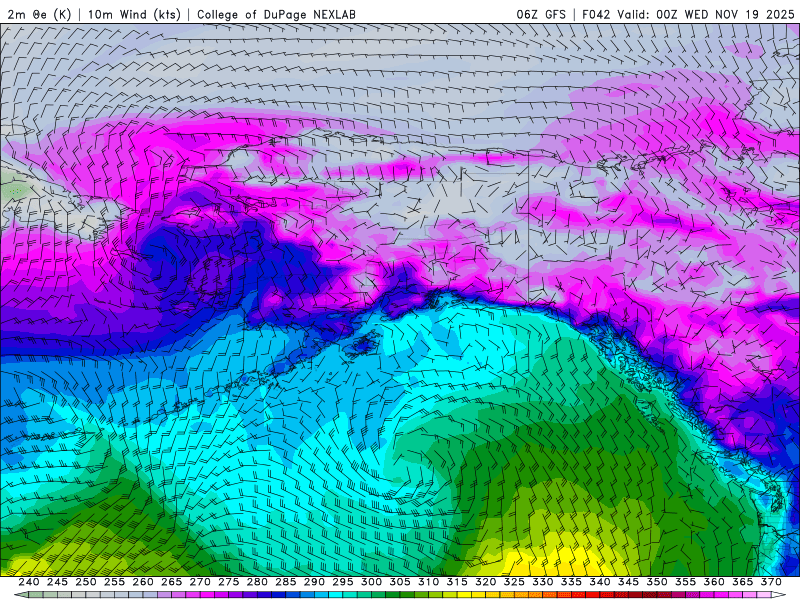
Task: Click the '10m Wind (kts)' title label
Action: (134, 14)
